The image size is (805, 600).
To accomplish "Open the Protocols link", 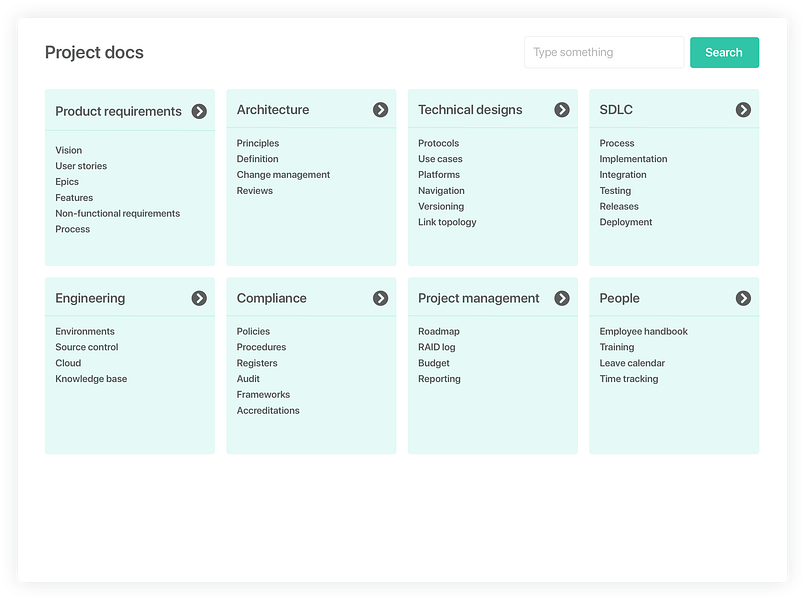I will click(x=438, y=143).
